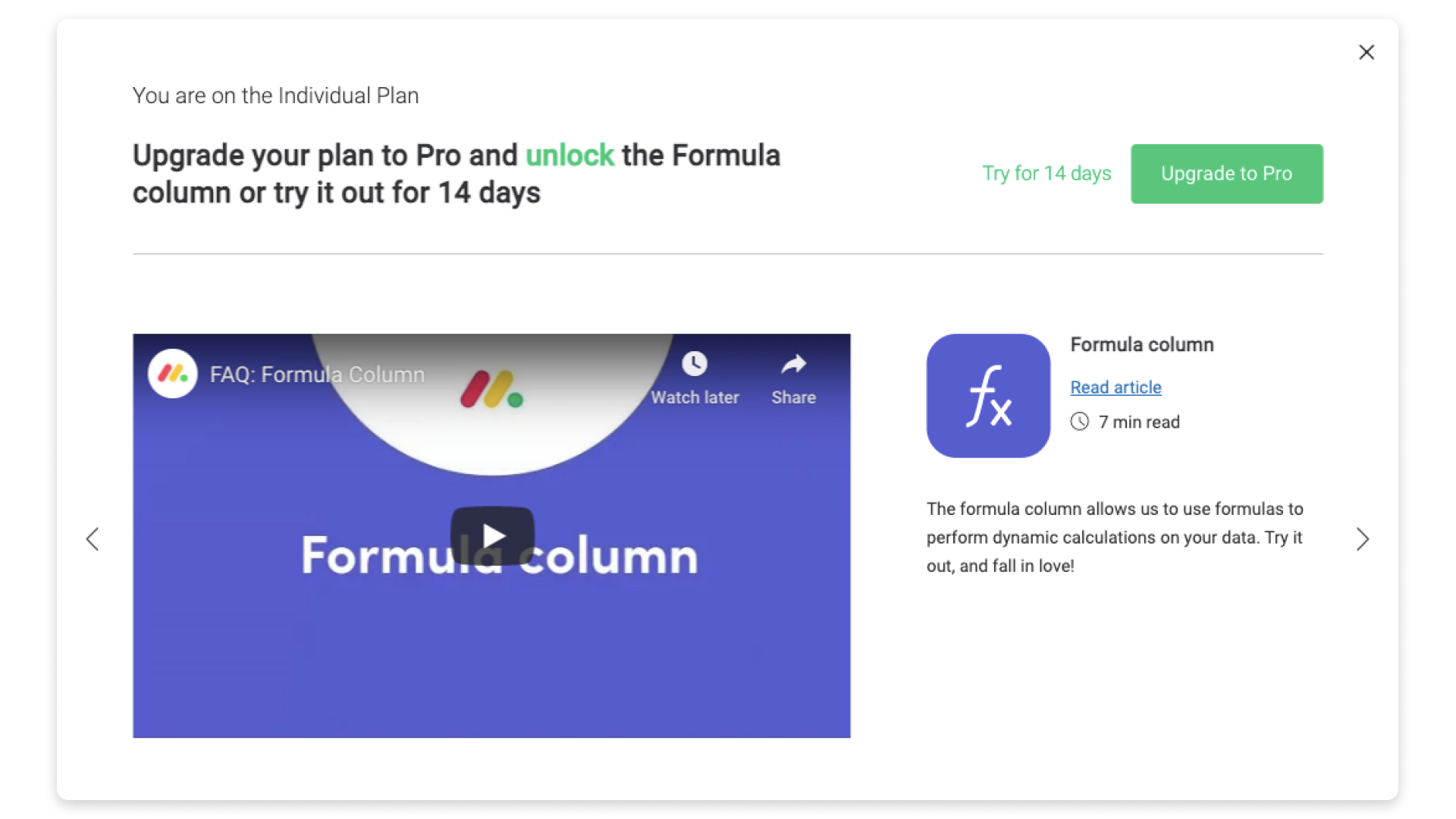This screenshot has height=819, width=1456.
Task: Click the green 'unlock' word in heading
Action: [x=570, y=155]
